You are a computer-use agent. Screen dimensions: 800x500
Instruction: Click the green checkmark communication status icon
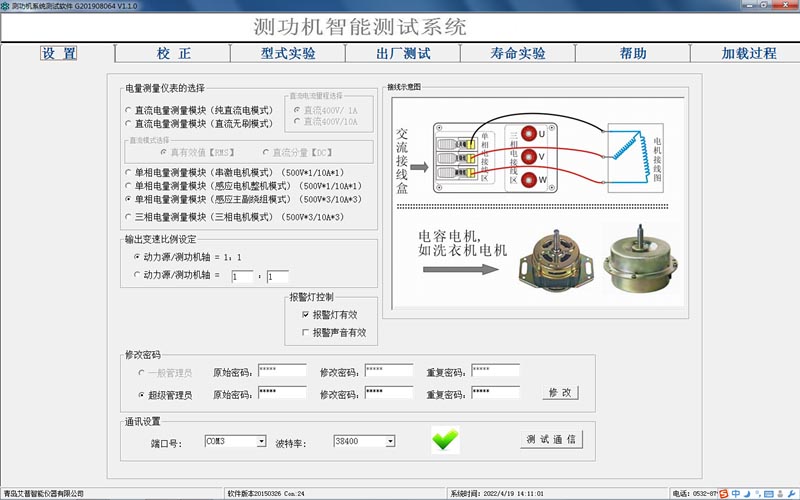point(445,439)
